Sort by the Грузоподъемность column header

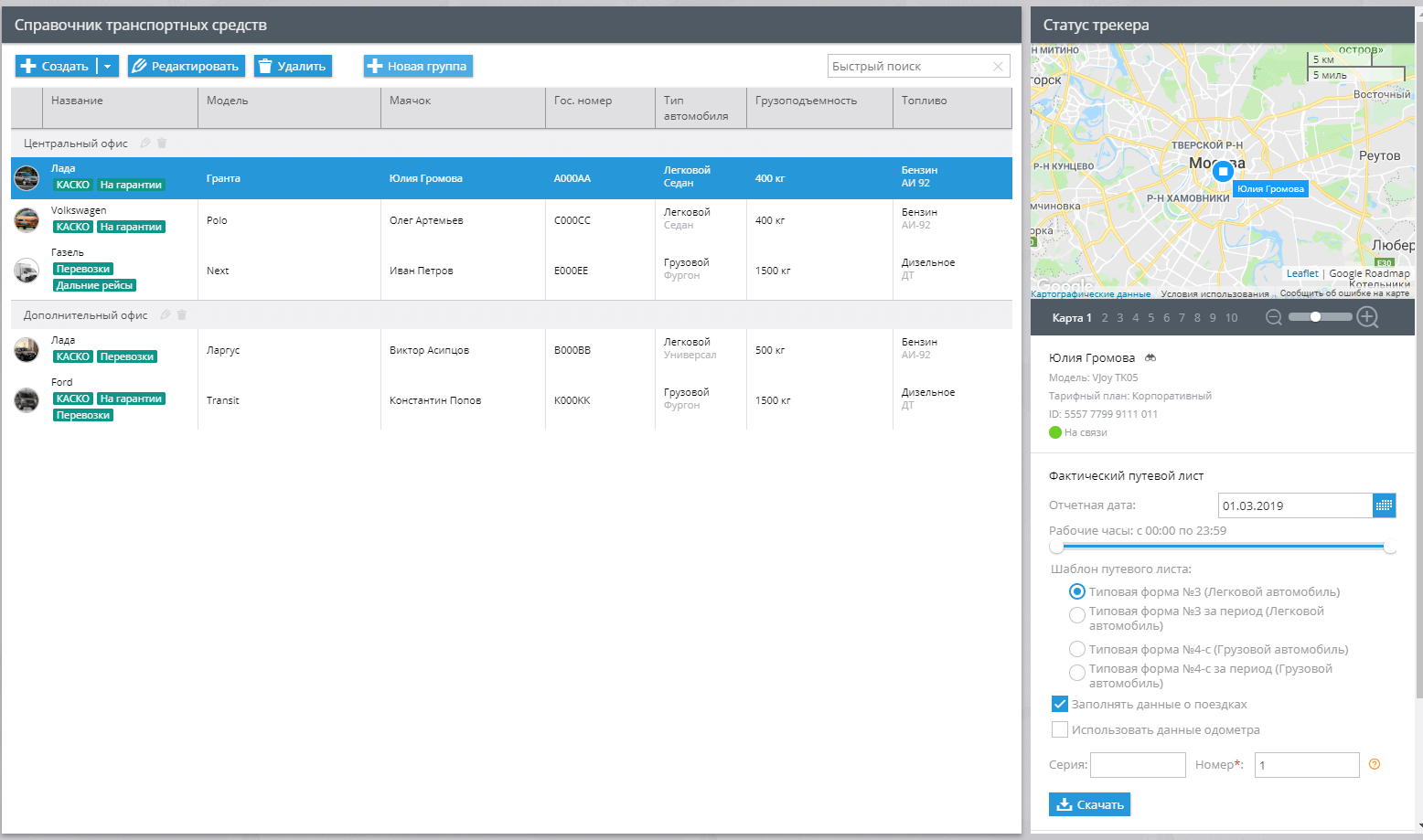point(819,108)
